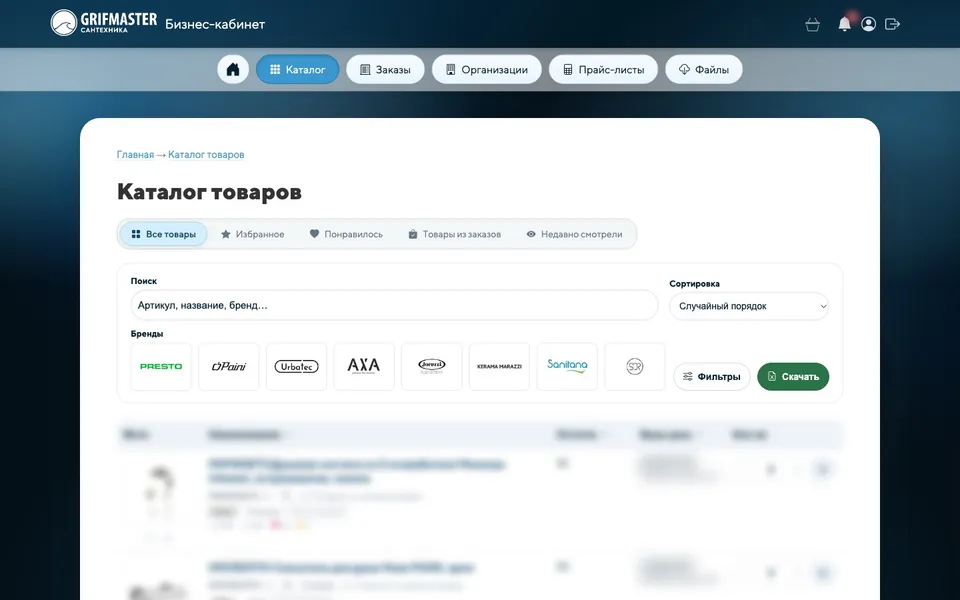The width and height of the screenshot is (960, 600).
Task: Follow the Каталог товаров breadcrumb link
Action: 206,155
